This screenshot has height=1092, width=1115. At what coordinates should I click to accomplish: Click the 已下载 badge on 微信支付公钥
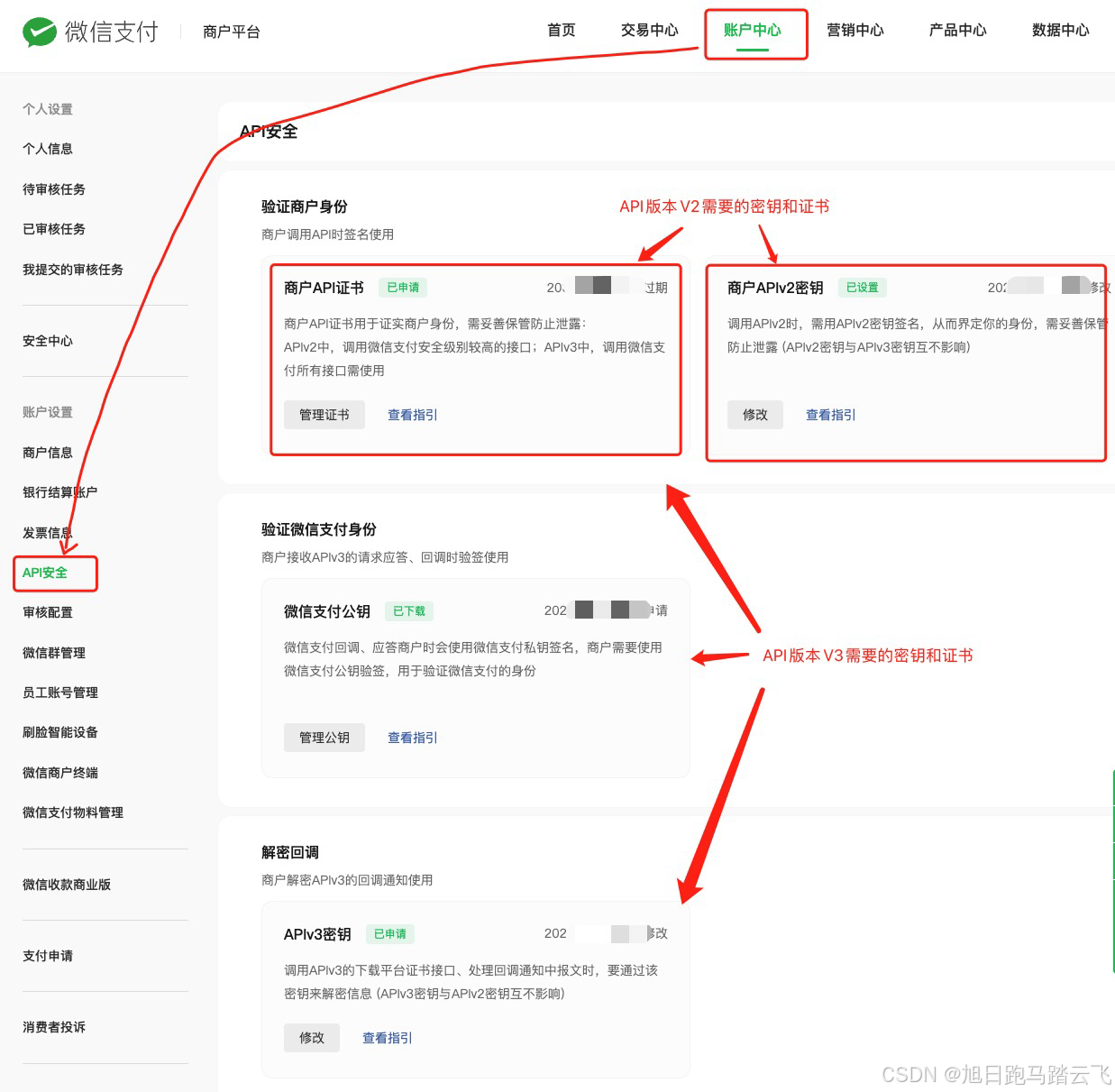pyautogui.click(x=409, y=610)
